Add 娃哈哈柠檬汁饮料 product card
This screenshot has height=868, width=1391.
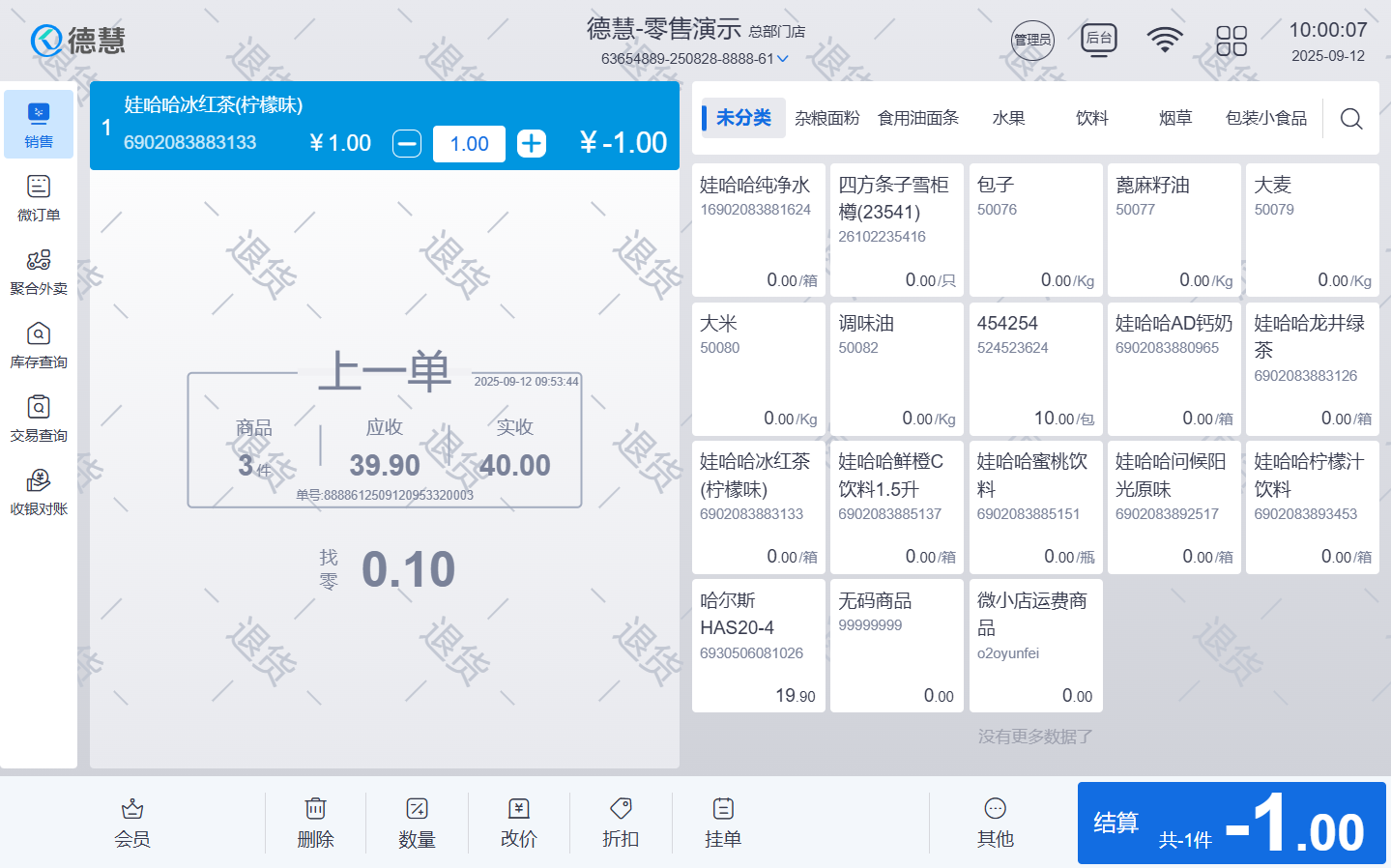[1313, 507]
